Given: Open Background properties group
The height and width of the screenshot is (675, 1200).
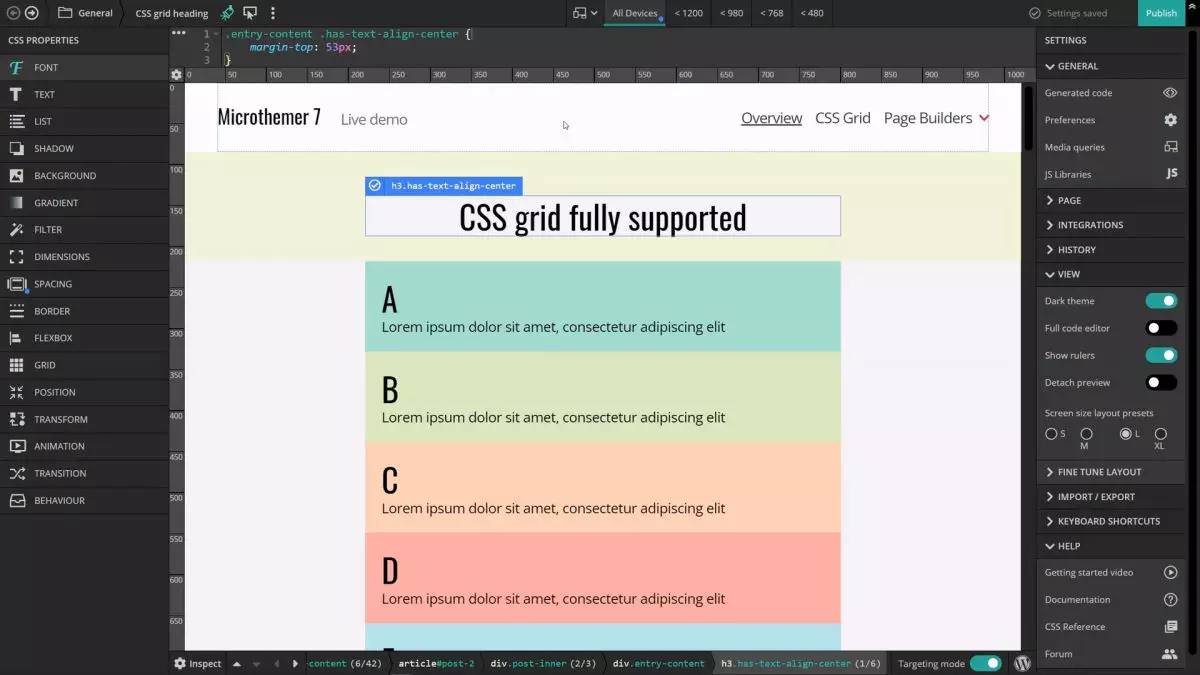Looking at the screenshot, I should (x=84, y=175).
